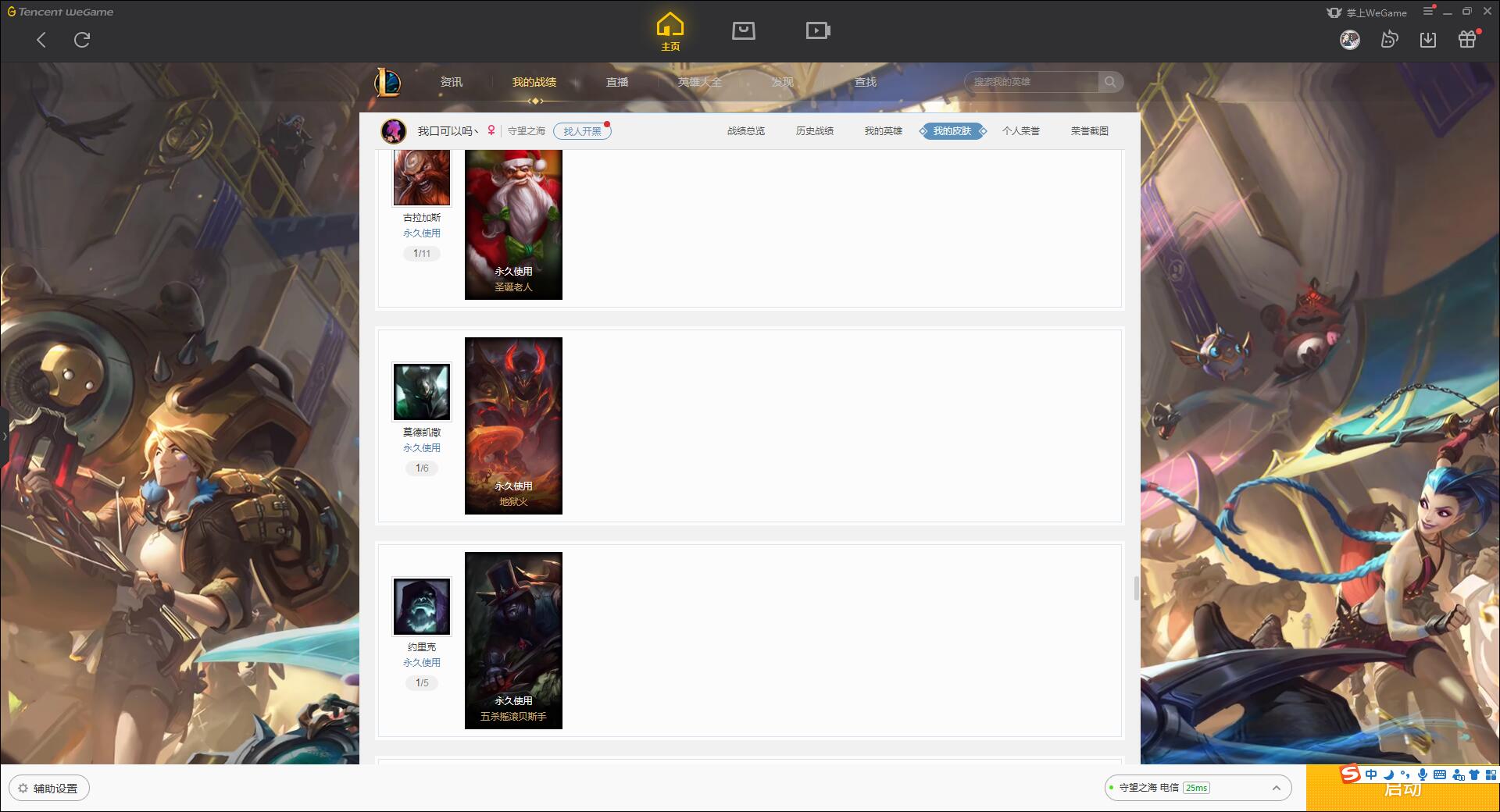
Task: Click the search magnifier button
Action: coord(1110,82)
